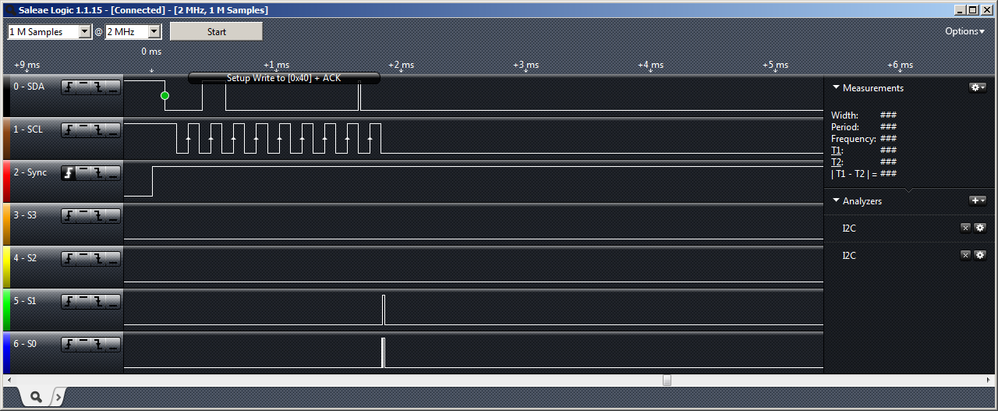Viewport: 998px width, 411px height.
Task: Set falling edge trigger on 4 - S2
Action: (98, 259)
